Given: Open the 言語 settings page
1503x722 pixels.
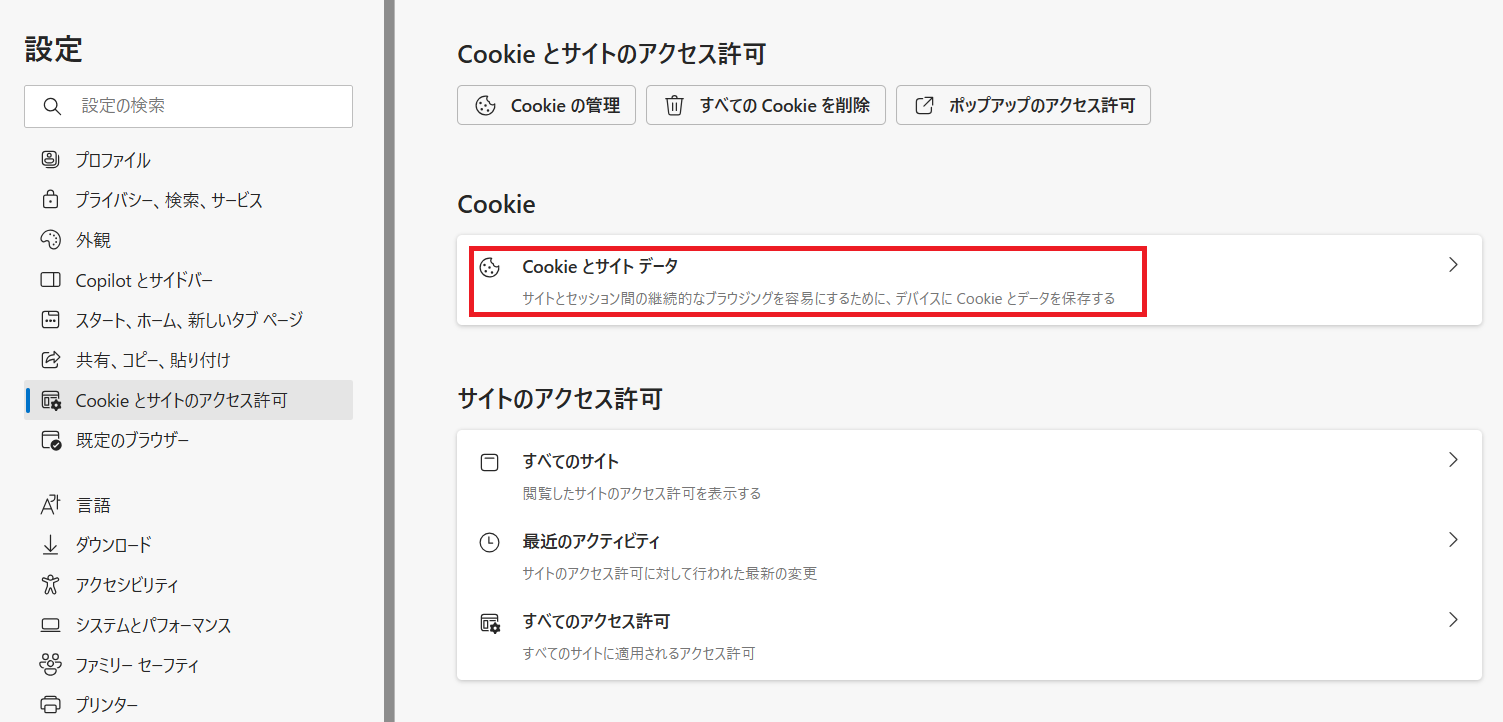Looking at the screenshot, I should [x=93, y=505].
